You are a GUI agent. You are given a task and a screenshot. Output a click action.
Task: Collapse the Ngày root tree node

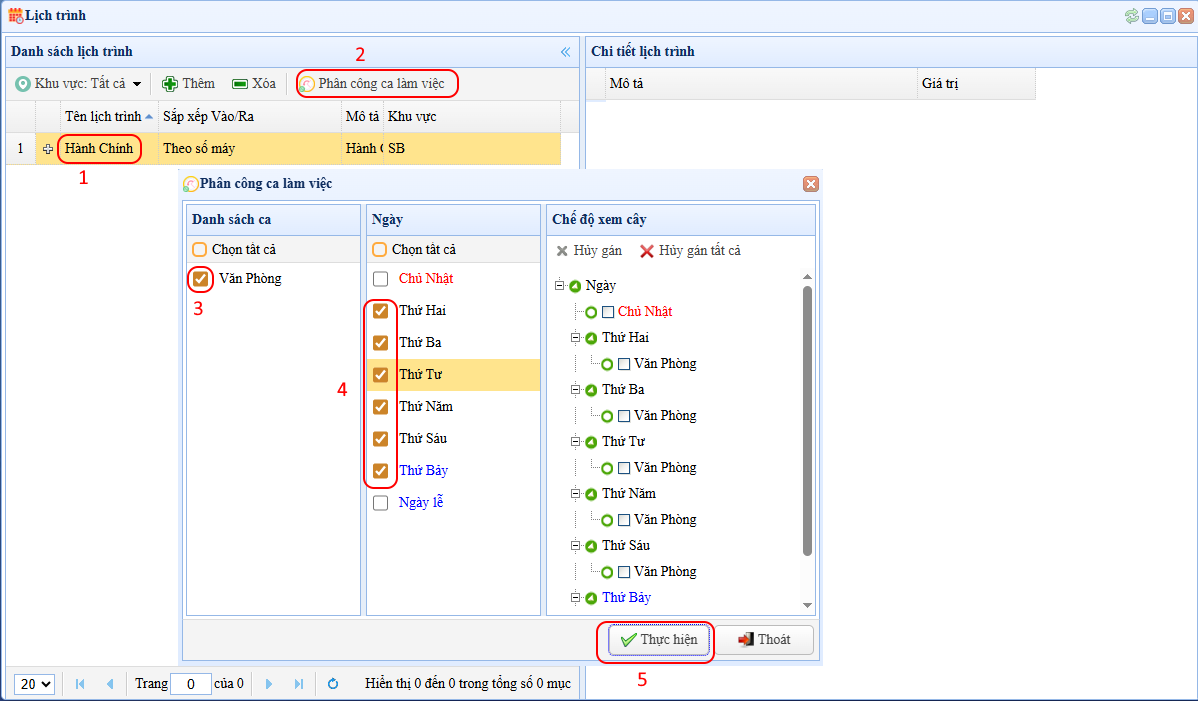559,286
